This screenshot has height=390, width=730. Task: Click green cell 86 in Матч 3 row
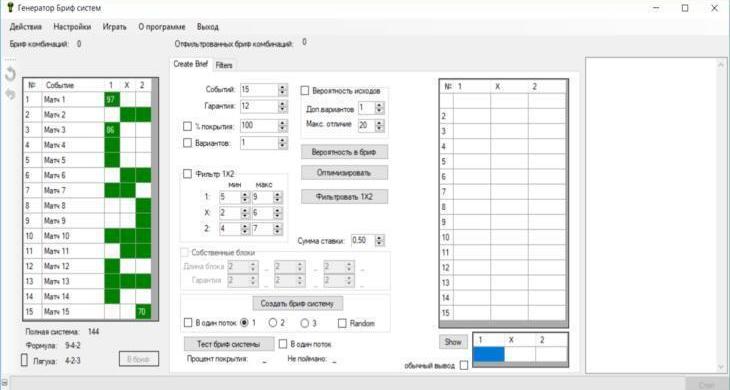pos(112,130)
